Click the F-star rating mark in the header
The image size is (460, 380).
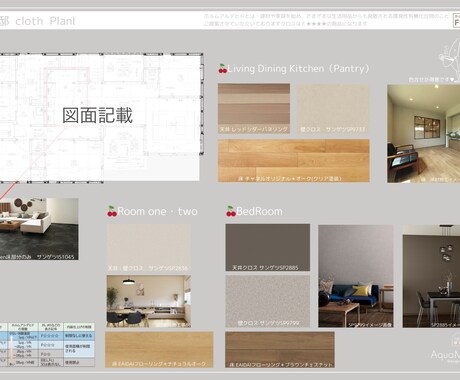(x=456, y=20)
